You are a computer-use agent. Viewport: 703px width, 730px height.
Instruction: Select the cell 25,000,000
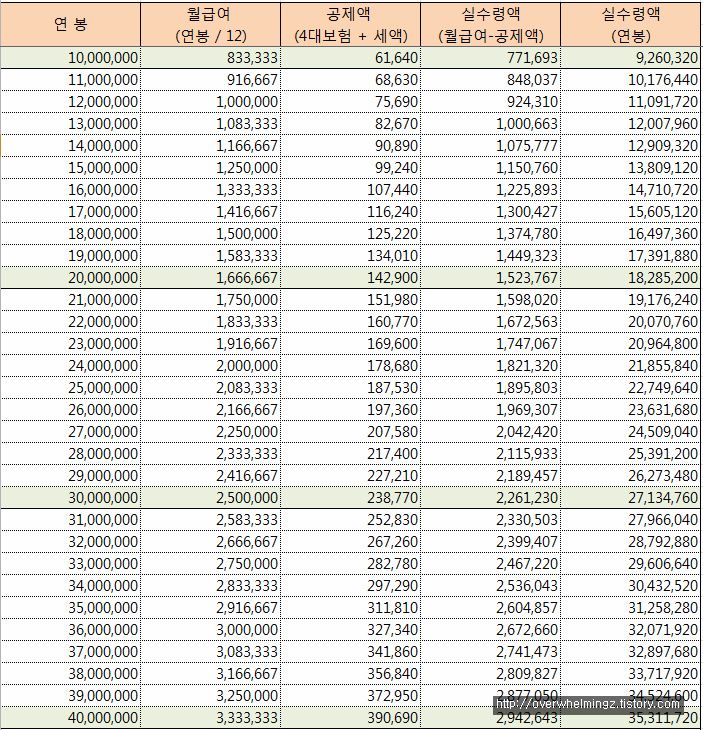click(x=70, y=387)
